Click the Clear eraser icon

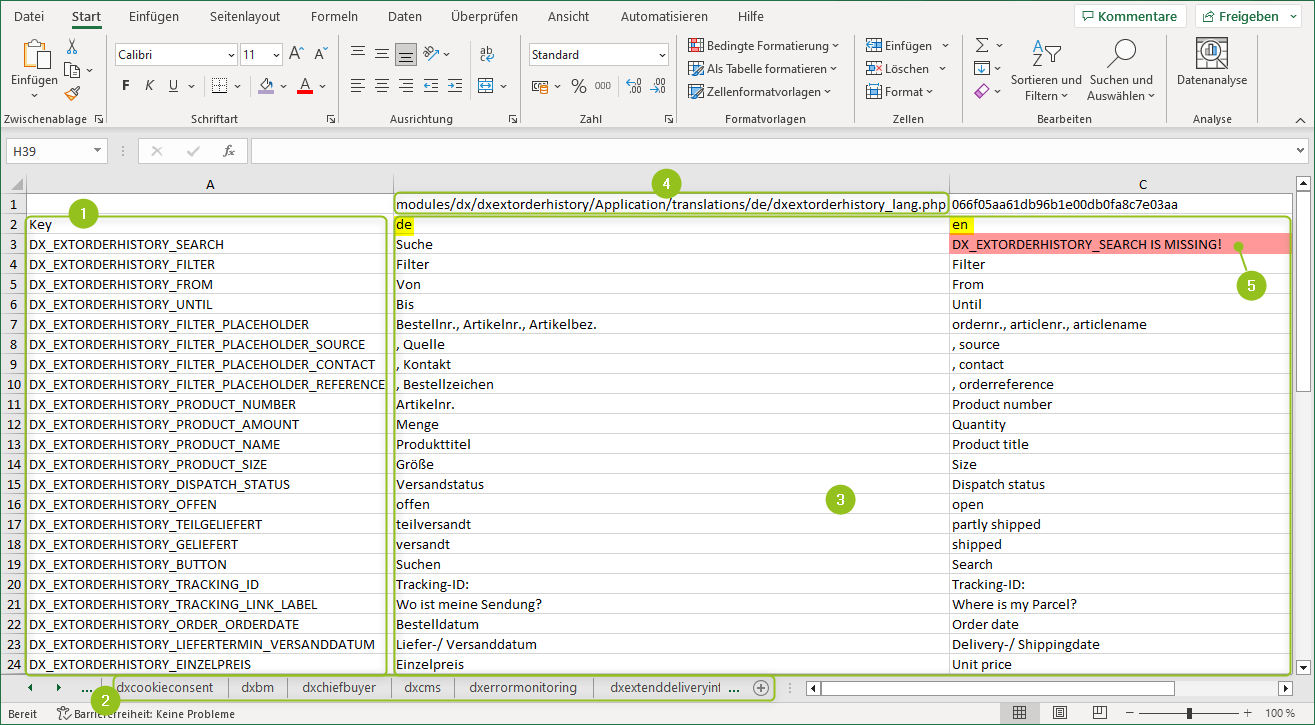pos(982,91)
